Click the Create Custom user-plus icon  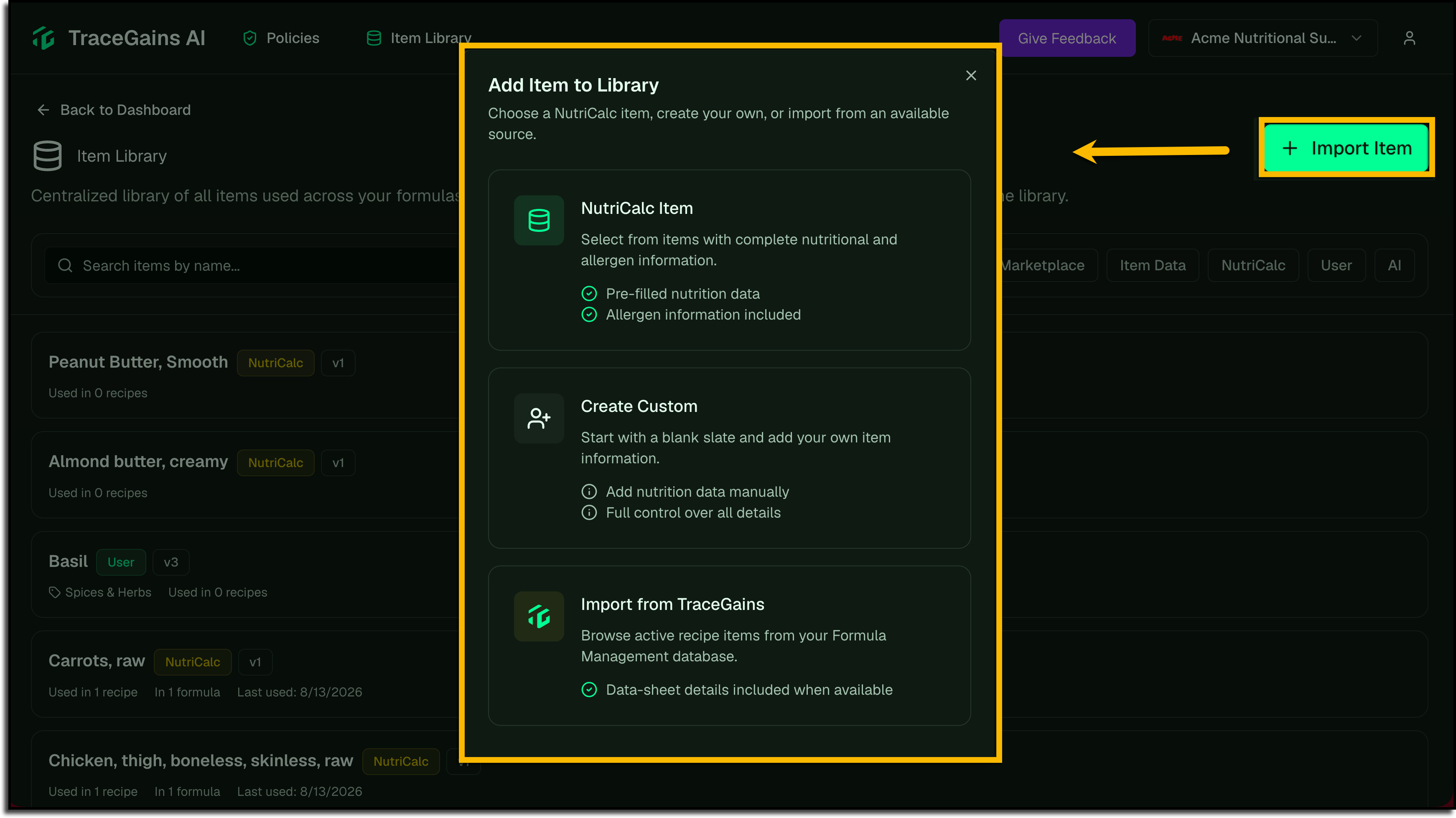tap(539, 419)
